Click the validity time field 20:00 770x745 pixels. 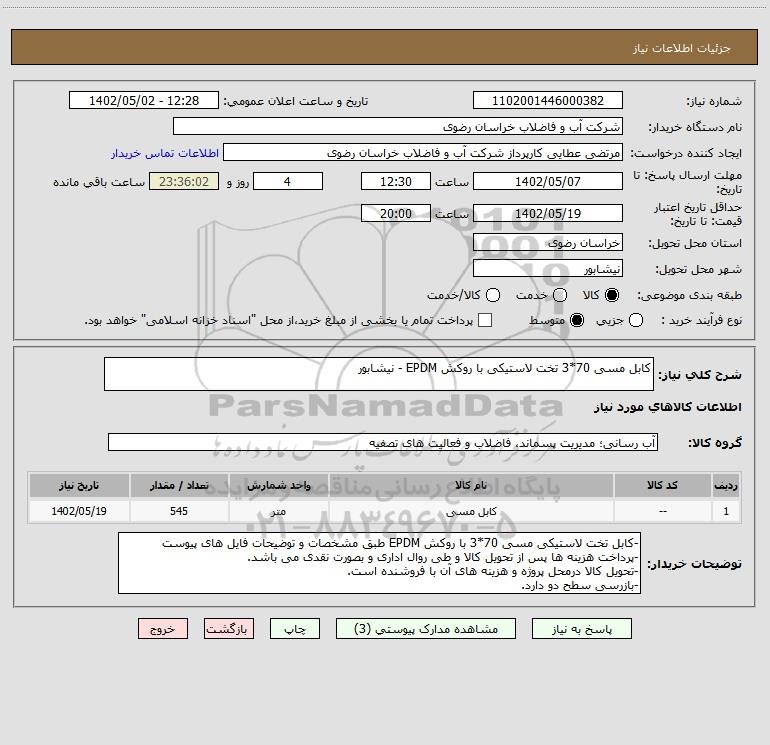click(396, 213)
